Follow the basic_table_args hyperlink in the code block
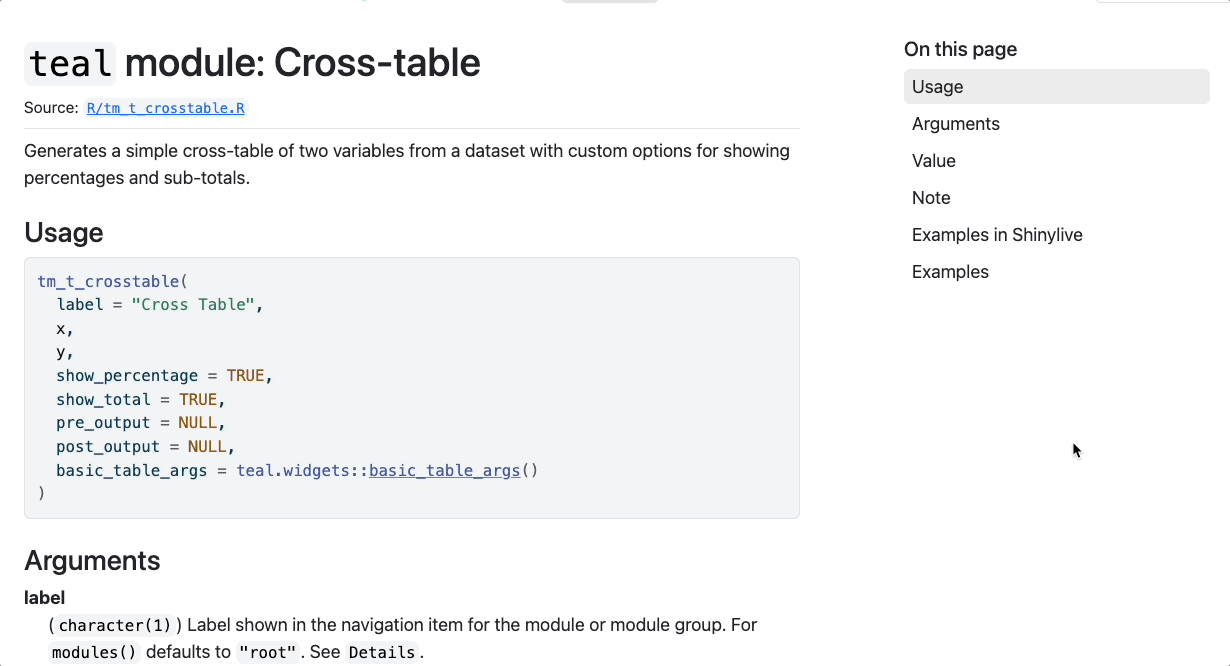 (444, 470)
